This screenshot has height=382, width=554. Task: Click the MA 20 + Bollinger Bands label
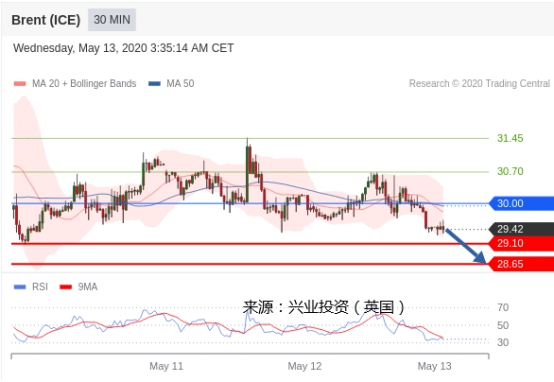84,83
